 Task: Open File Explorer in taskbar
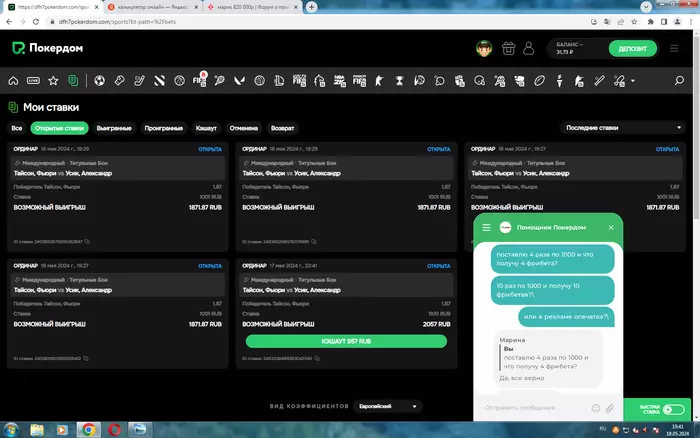click(x=37, y=430)
